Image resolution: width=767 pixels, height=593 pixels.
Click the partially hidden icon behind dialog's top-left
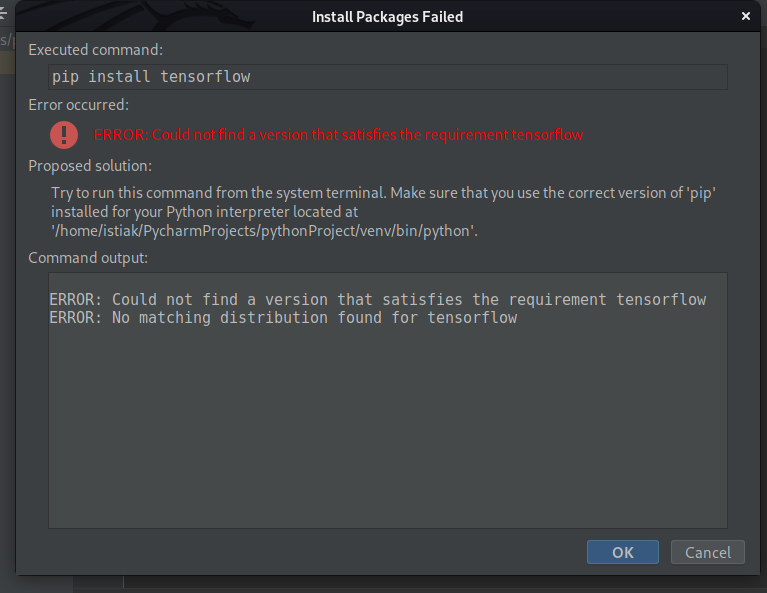tap(3, 13)
